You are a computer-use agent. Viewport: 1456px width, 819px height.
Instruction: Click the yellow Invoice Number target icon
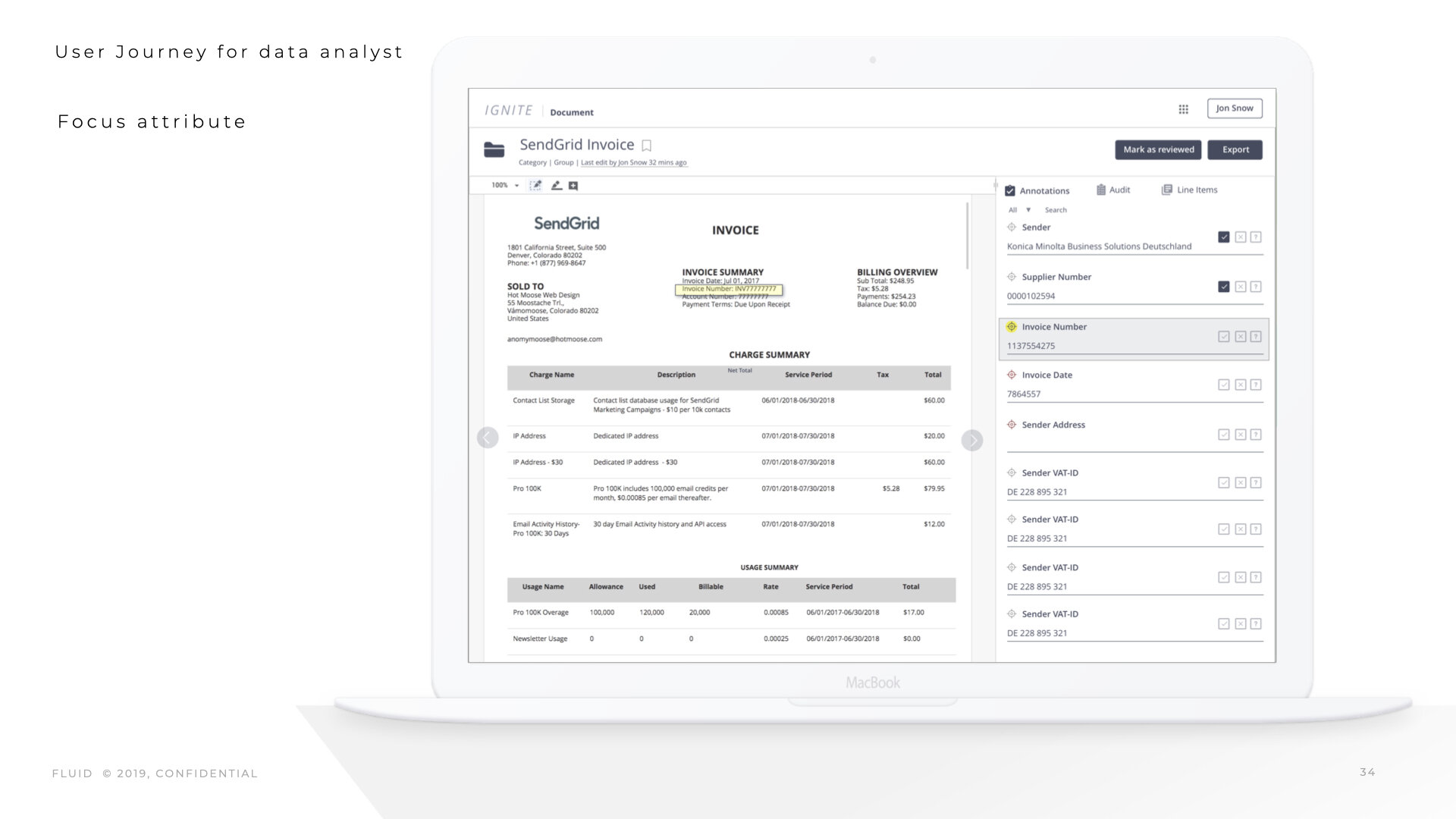click(1012, 327)
